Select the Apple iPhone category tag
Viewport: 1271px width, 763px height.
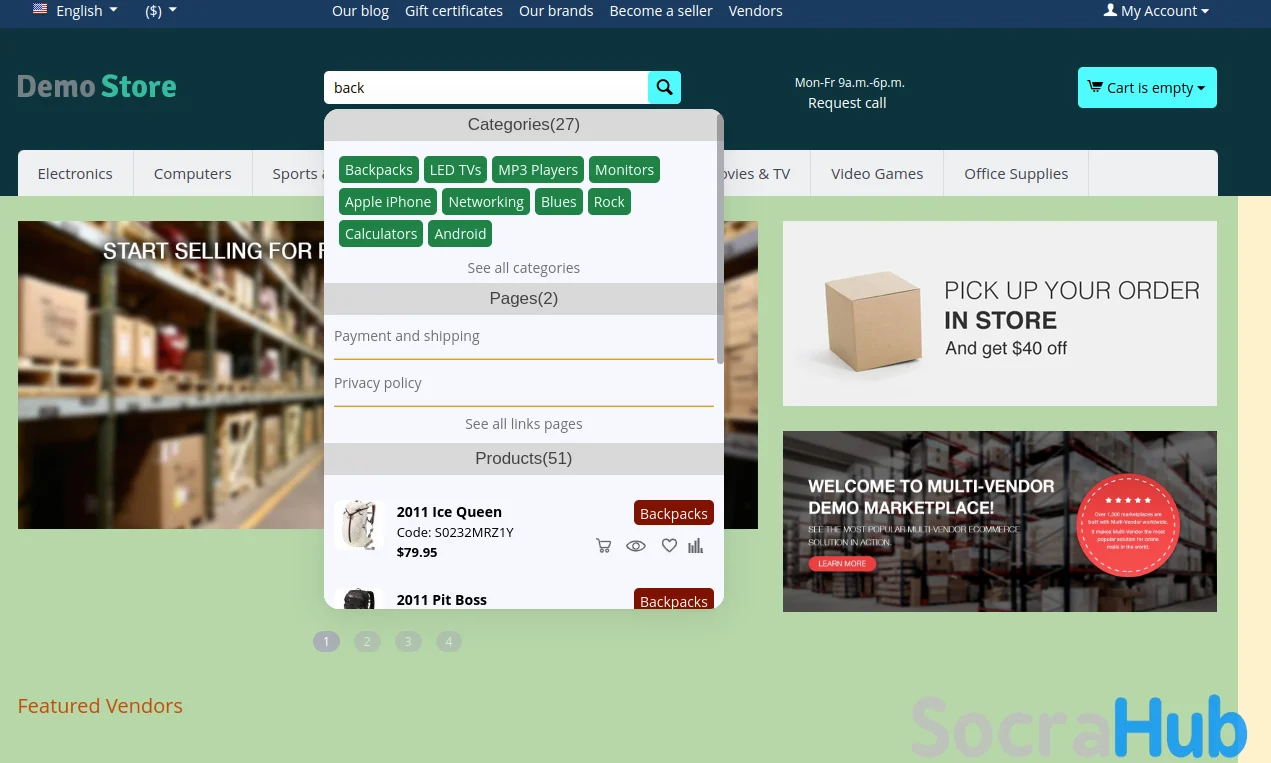pos(388,202)
